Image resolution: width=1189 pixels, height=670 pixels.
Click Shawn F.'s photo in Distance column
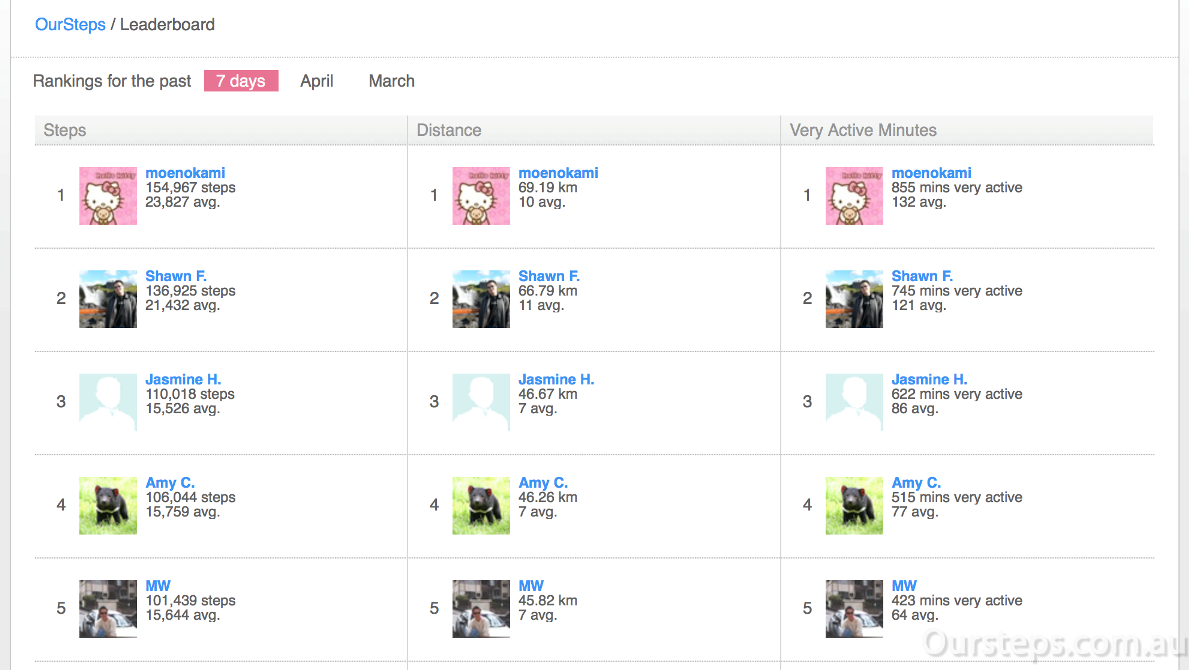click(x=481, y=299)
